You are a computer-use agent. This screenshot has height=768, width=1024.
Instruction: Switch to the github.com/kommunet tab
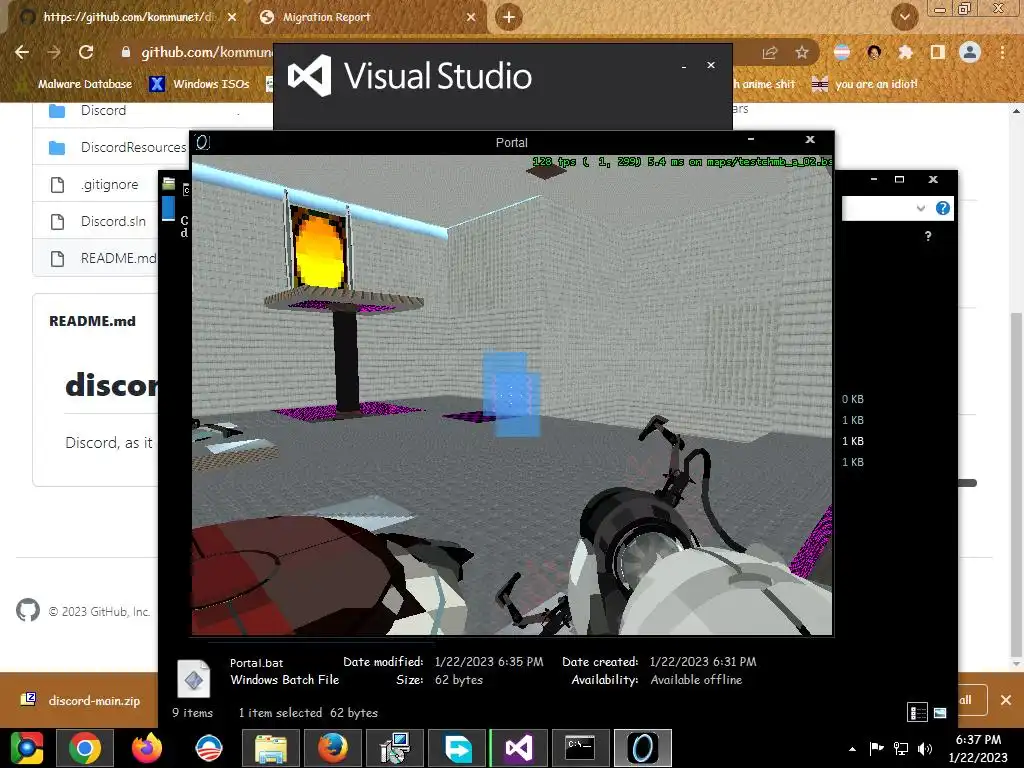[128, 17]
